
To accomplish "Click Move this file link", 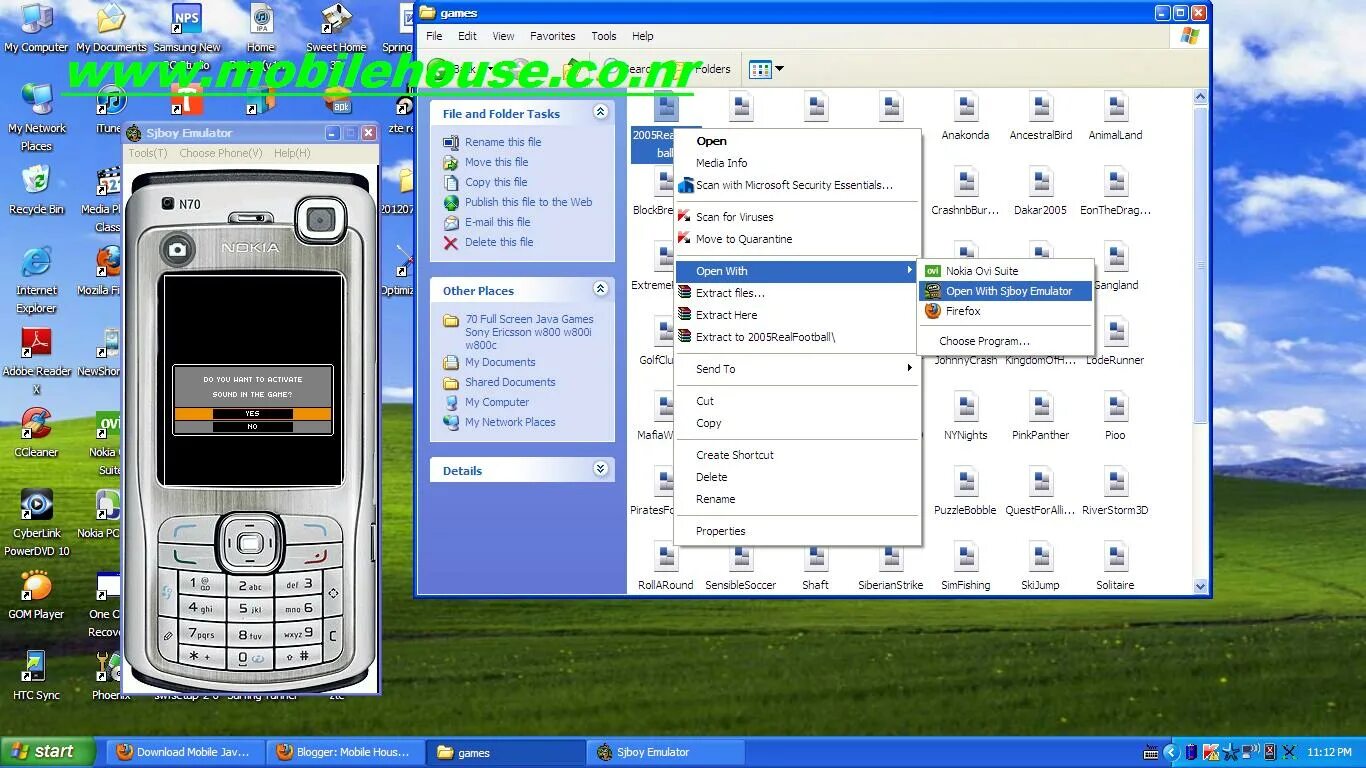I will [x=496, y=162].
